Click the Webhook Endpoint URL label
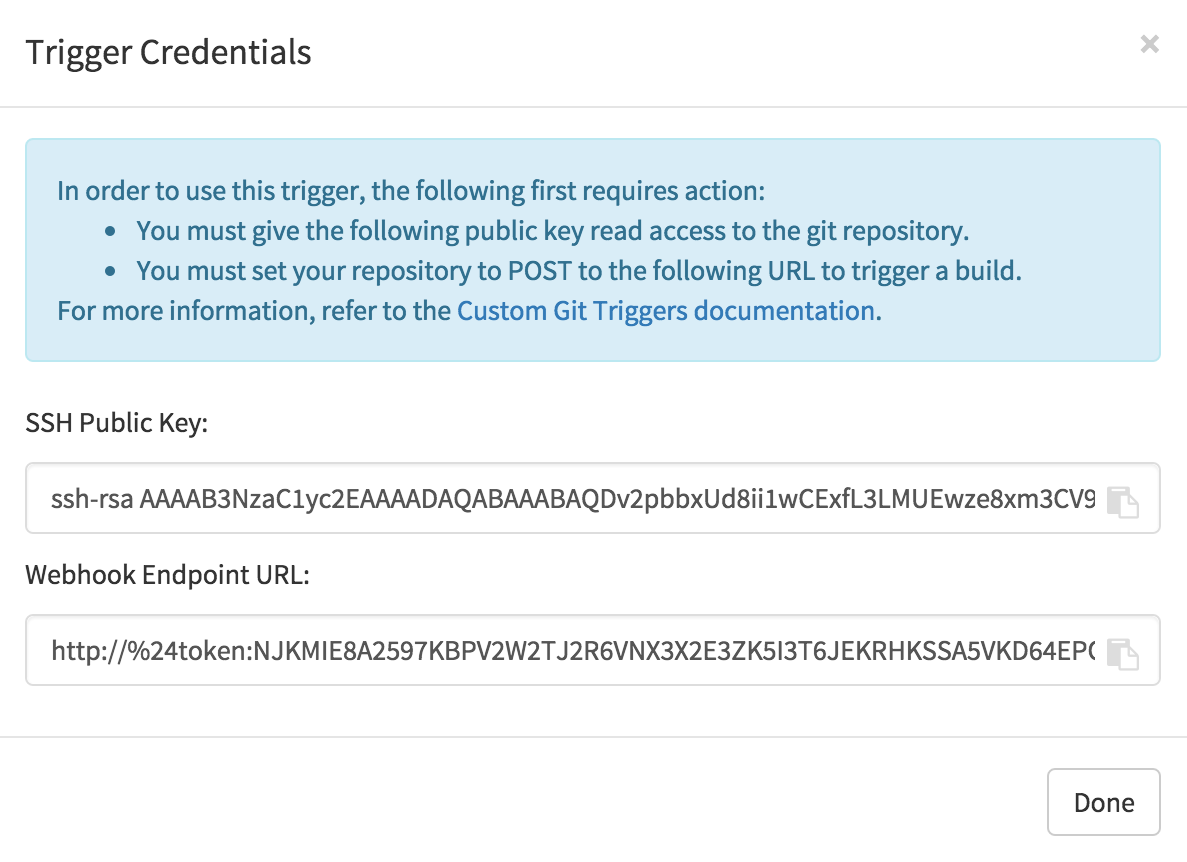Screen dimensions: 1187x862 coord(166,574)
